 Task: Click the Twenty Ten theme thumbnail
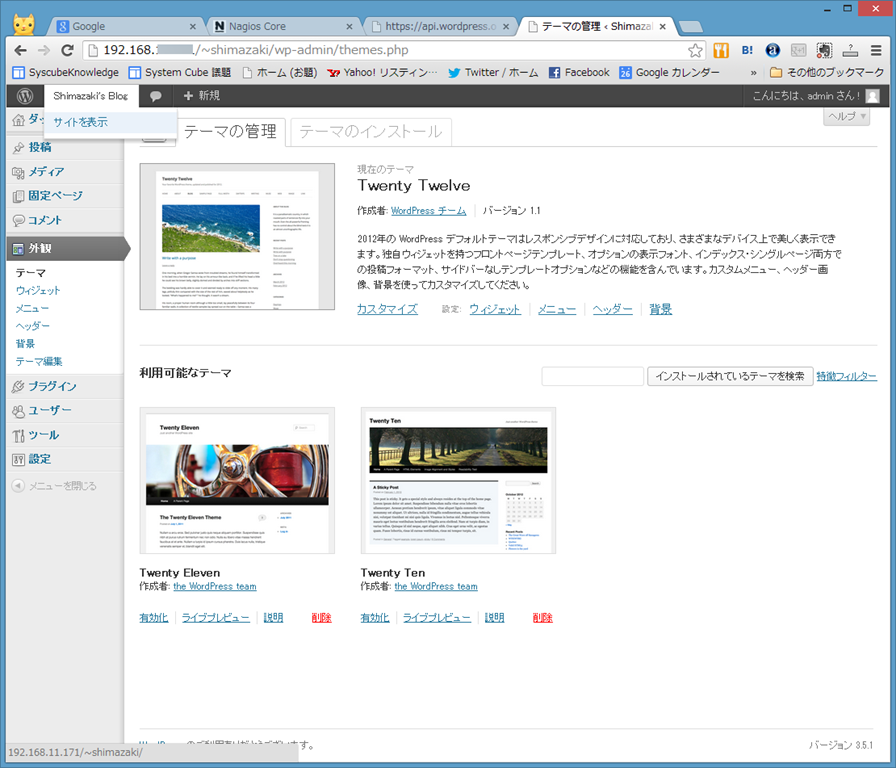(458, 481)
